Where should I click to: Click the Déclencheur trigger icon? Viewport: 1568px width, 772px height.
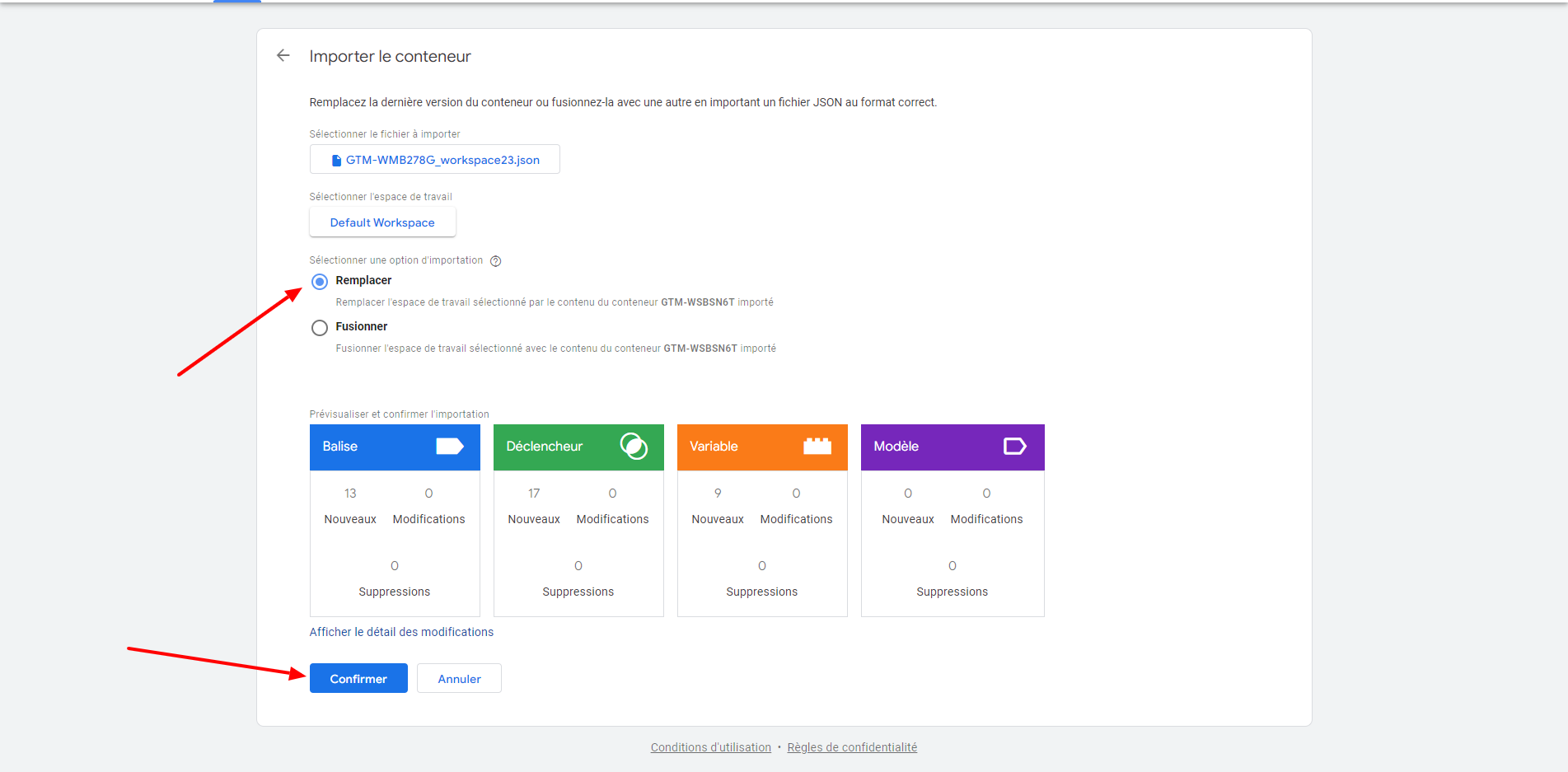coord(633,447)
